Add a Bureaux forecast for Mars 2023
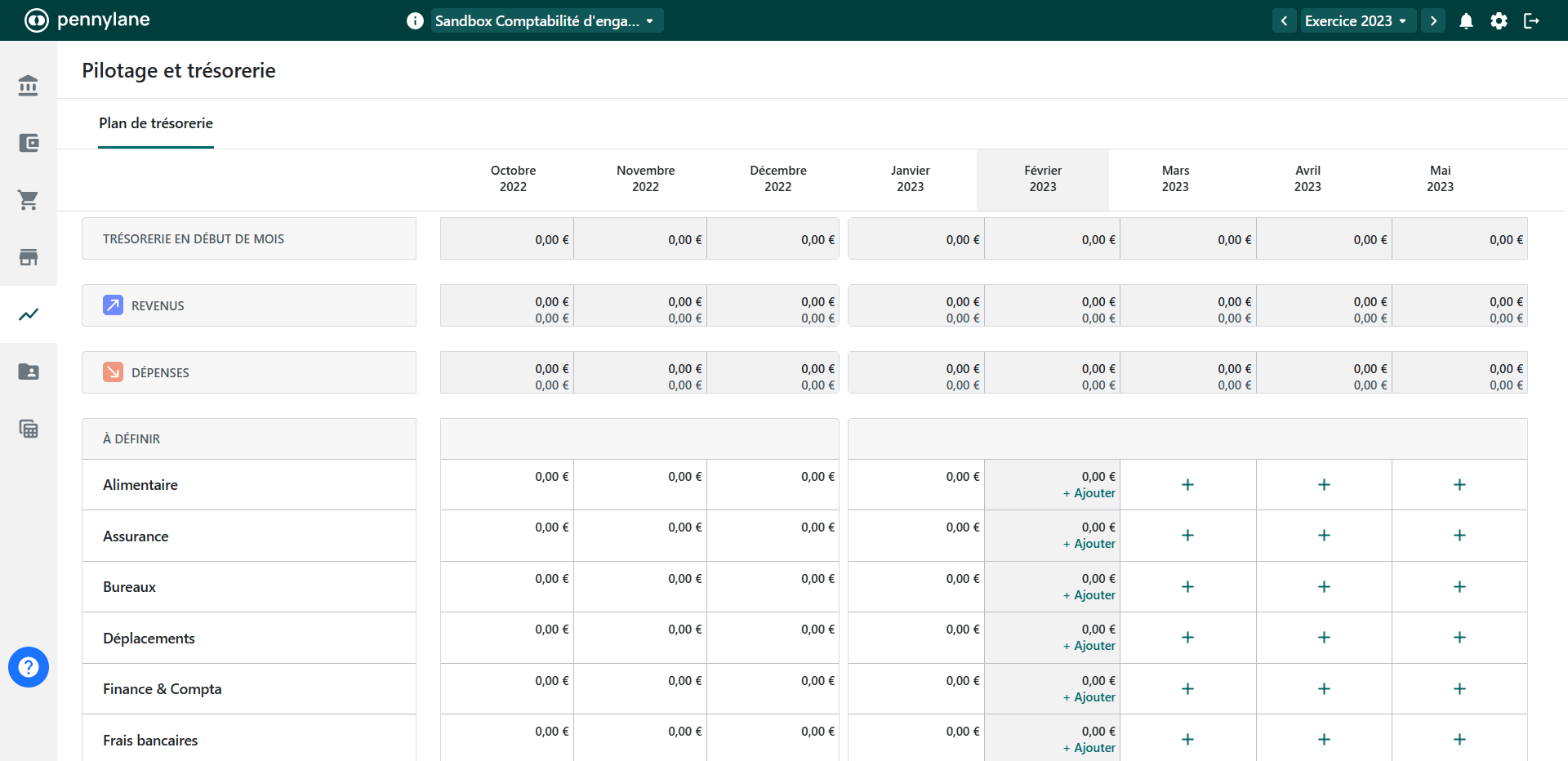 (x=1187, y=587)
